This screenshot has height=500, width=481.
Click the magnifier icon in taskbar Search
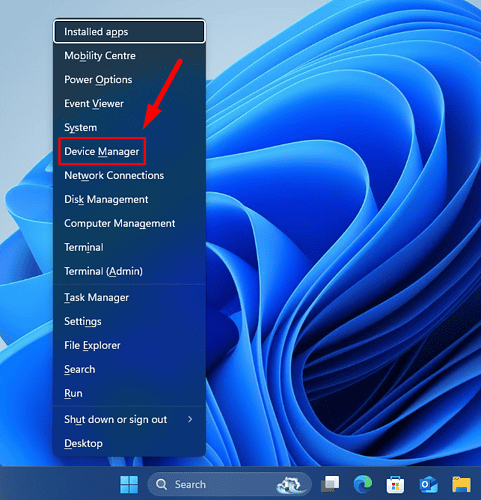[x=162, y=484]
